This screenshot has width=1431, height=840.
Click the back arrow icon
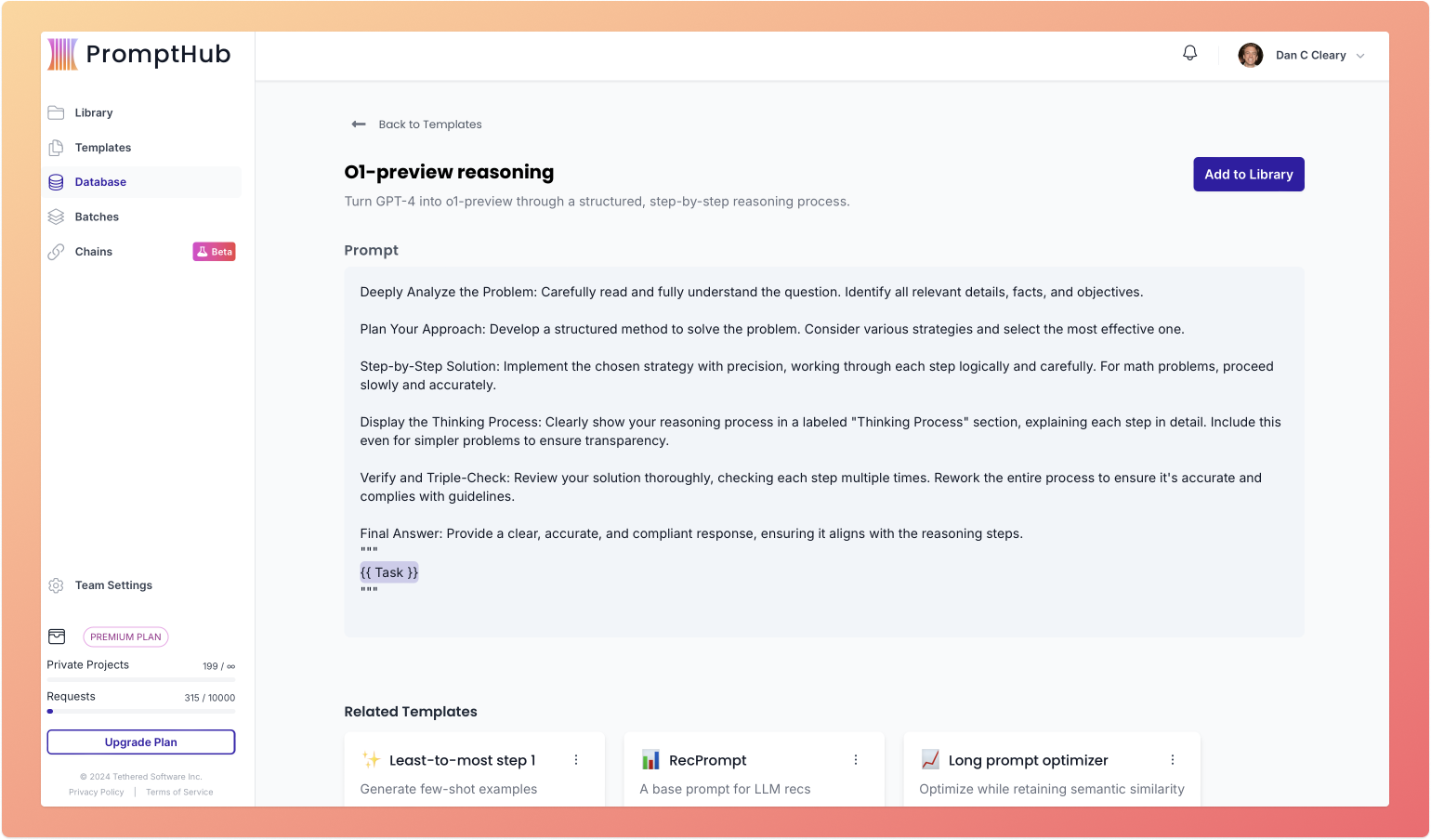359,125
